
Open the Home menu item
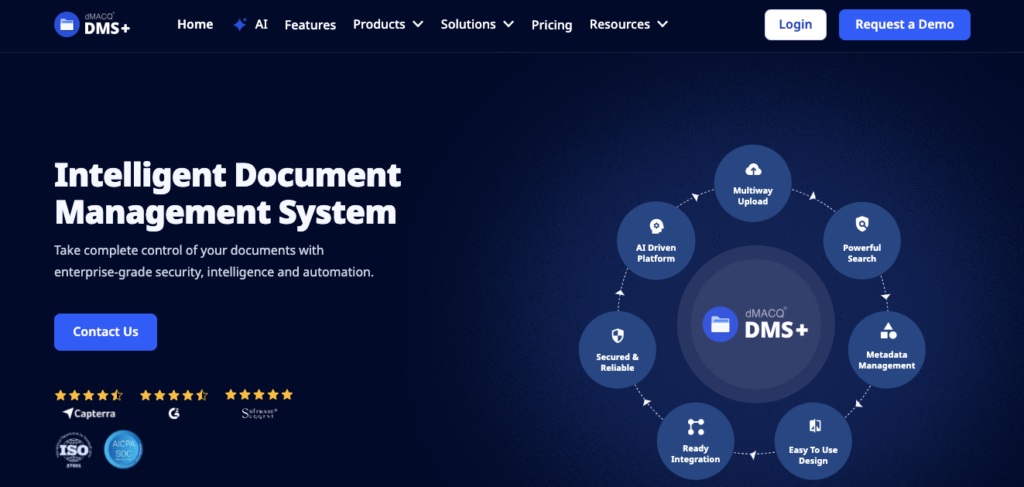pyautogui.click(x=195, y=24)
